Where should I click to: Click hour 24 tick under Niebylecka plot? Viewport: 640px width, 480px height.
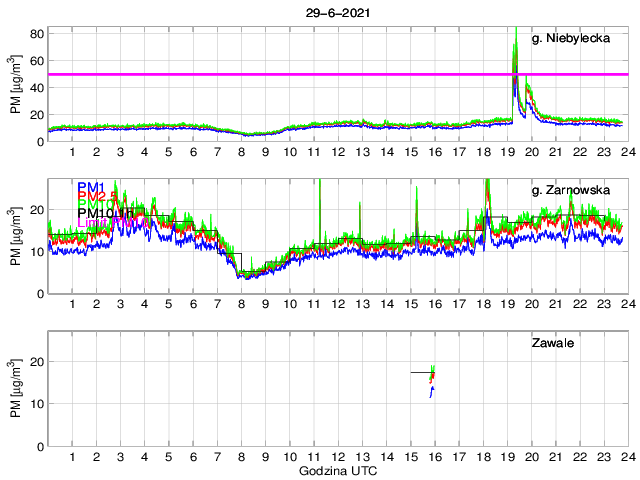click(x=629, y=152)
